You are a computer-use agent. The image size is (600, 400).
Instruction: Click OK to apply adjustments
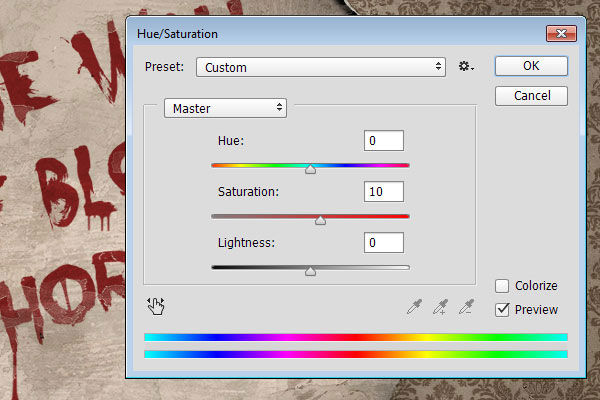point(531,66)
